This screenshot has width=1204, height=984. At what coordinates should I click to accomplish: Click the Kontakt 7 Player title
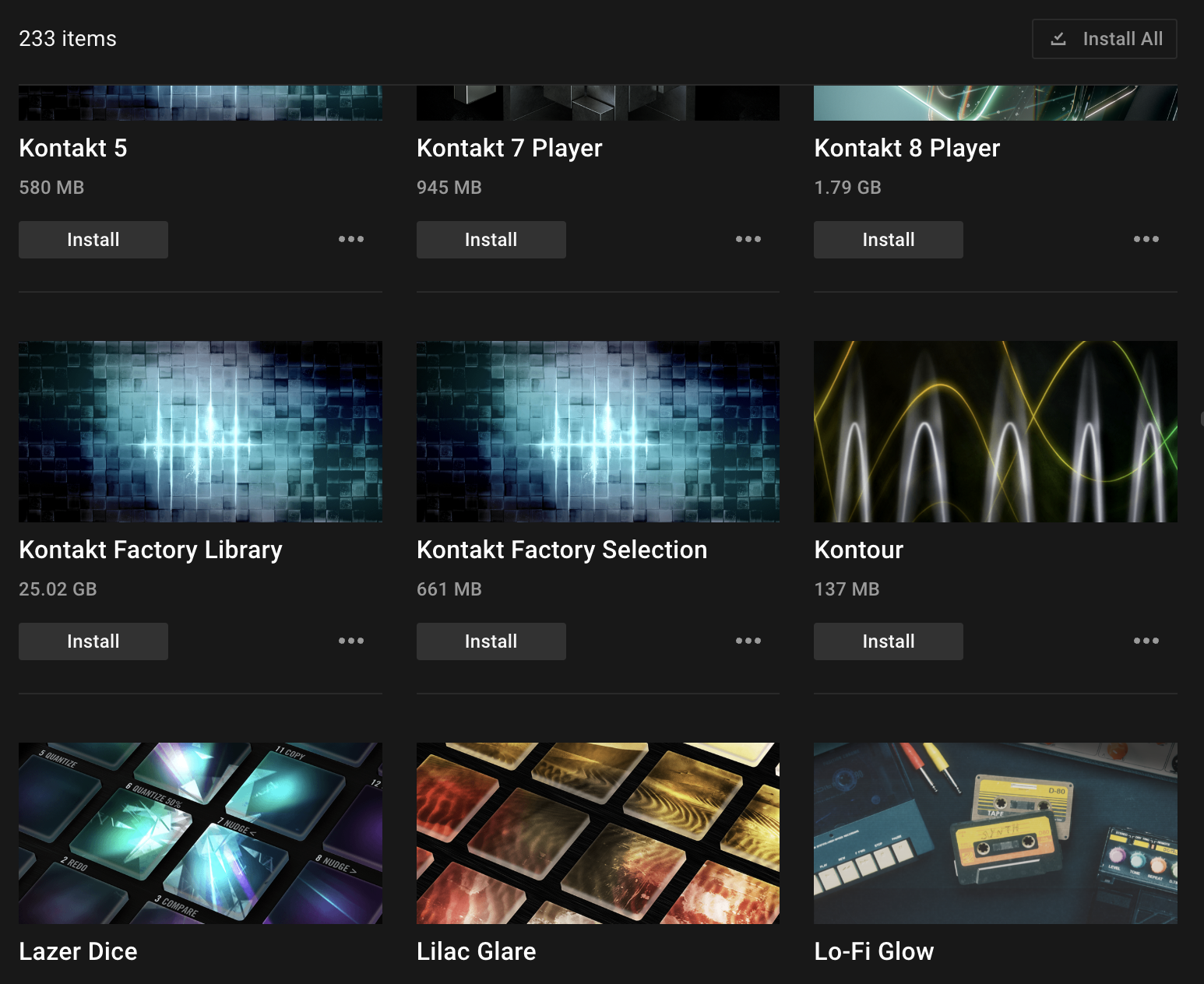[x=509, y=148]
